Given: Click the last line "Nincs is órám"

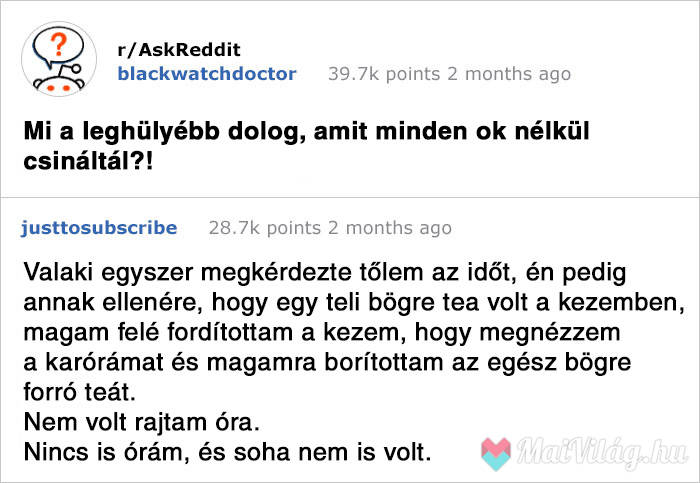Looking at the screenshot, I should point(227,452).
